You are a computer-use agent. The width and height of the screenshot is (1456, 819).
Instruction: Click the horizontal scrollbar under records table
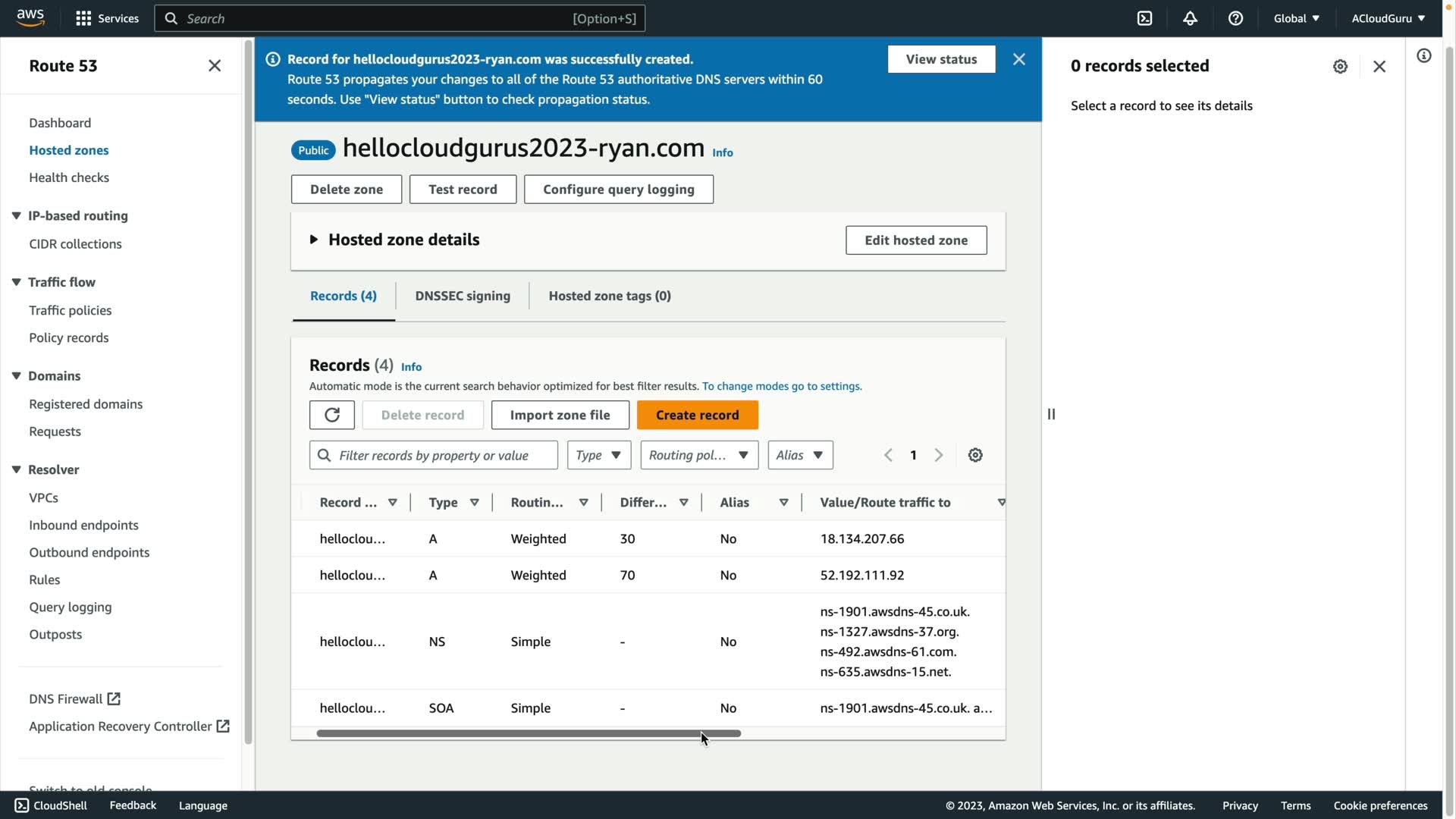click(528, 733)
